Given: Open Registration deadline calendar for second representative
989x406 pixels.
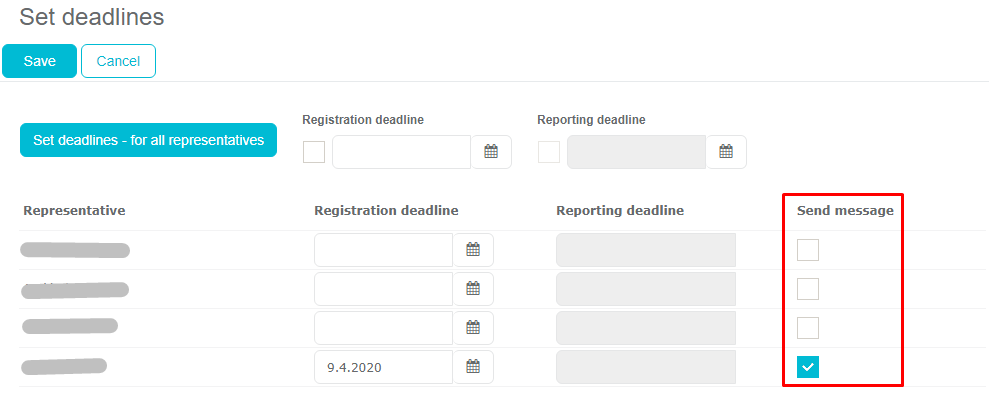Looking at the screenshot, I should pyautogui.click(x=473, y=289).
